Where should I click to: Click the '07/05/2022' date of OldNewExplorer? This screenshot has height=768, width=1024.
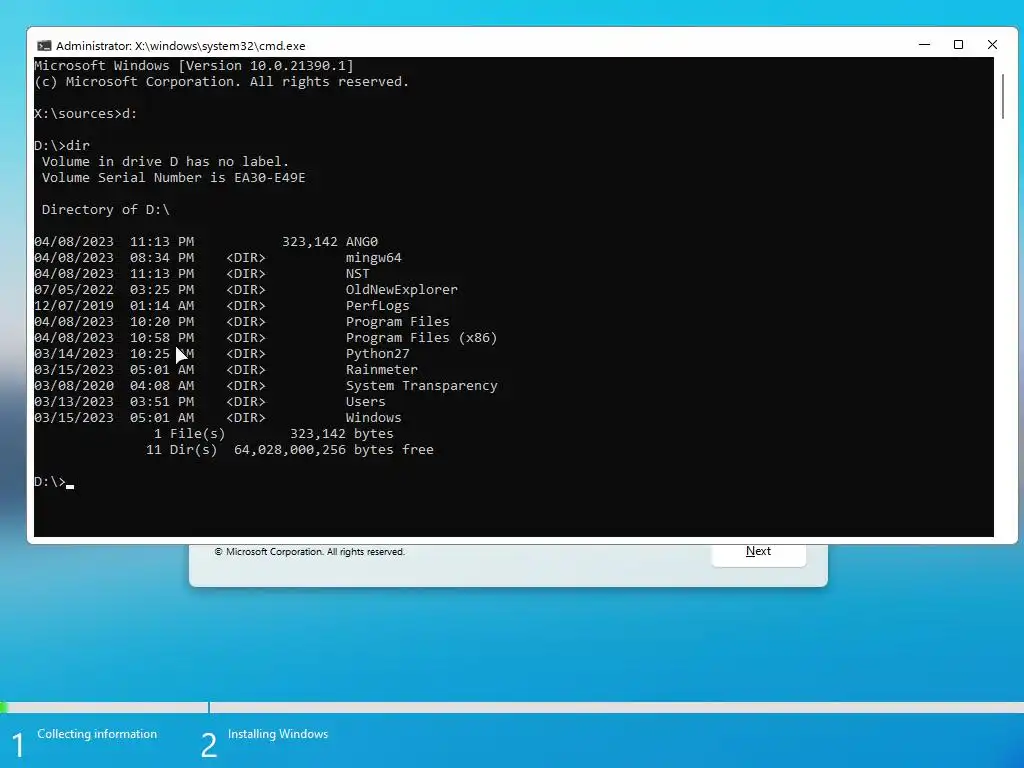pyautogui.click(x=74, y=289)
